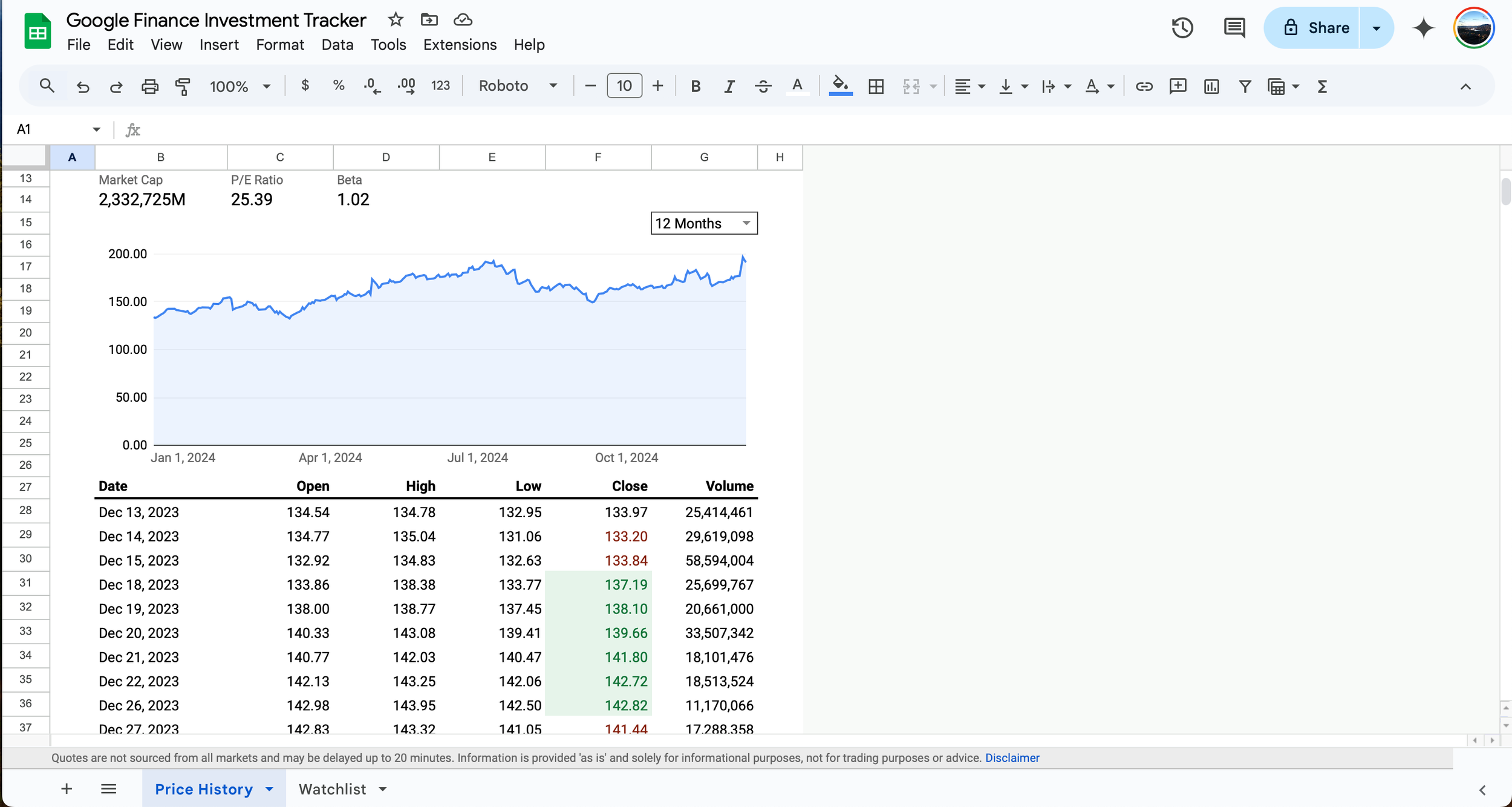Viewport: 1512px width, 807px height.
Task: Open the Extensions menu
Action: 460,45
